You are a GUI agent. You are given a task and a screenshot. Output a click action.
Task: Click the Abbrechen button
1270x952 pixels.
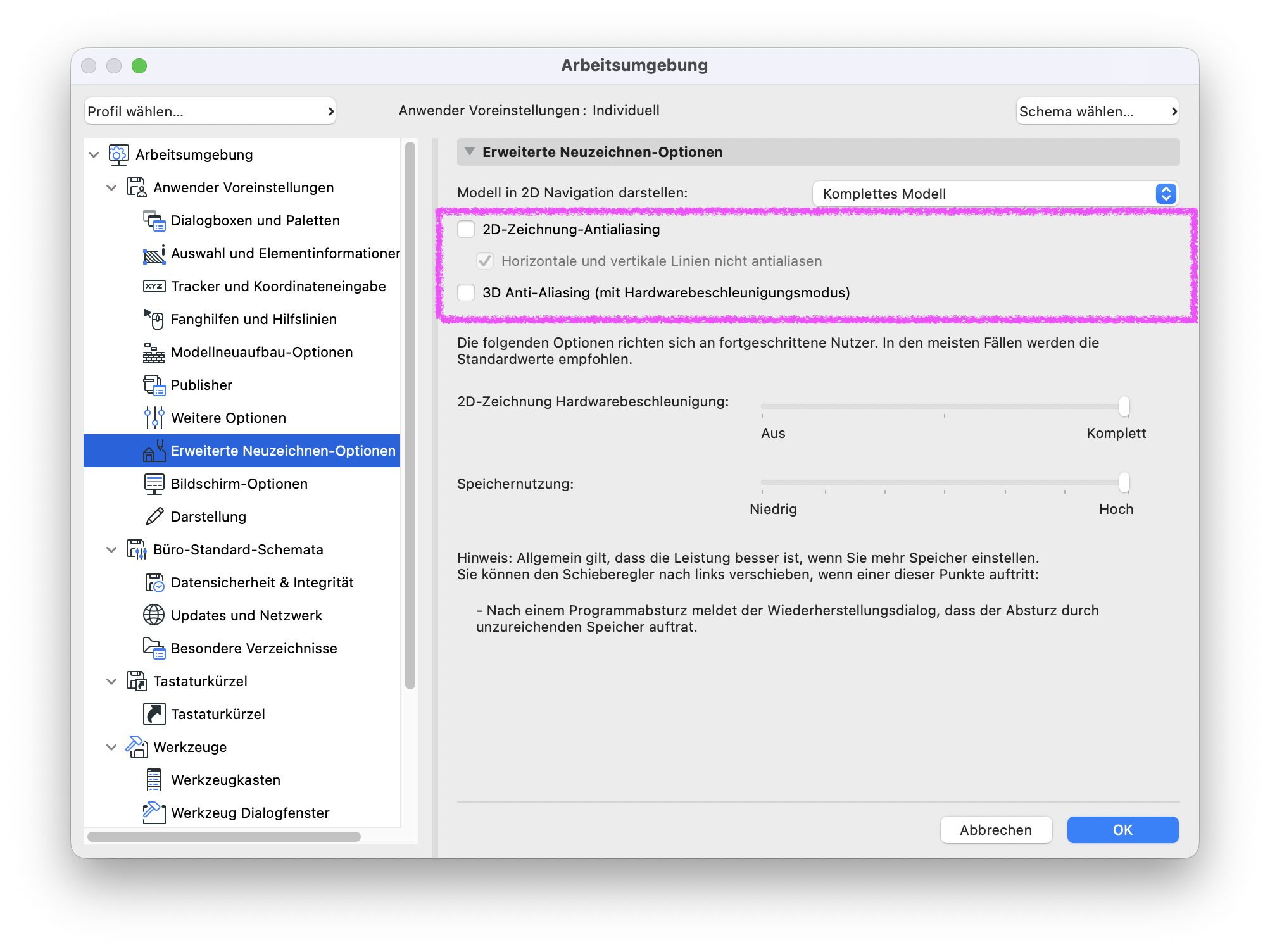click(x=996, y=830)
